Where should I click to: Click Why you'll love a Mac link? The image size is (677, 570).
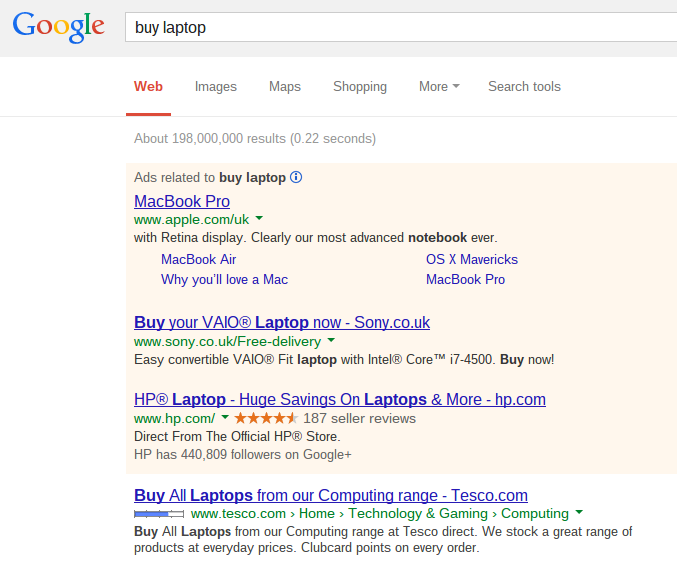[x=225, y=279]
